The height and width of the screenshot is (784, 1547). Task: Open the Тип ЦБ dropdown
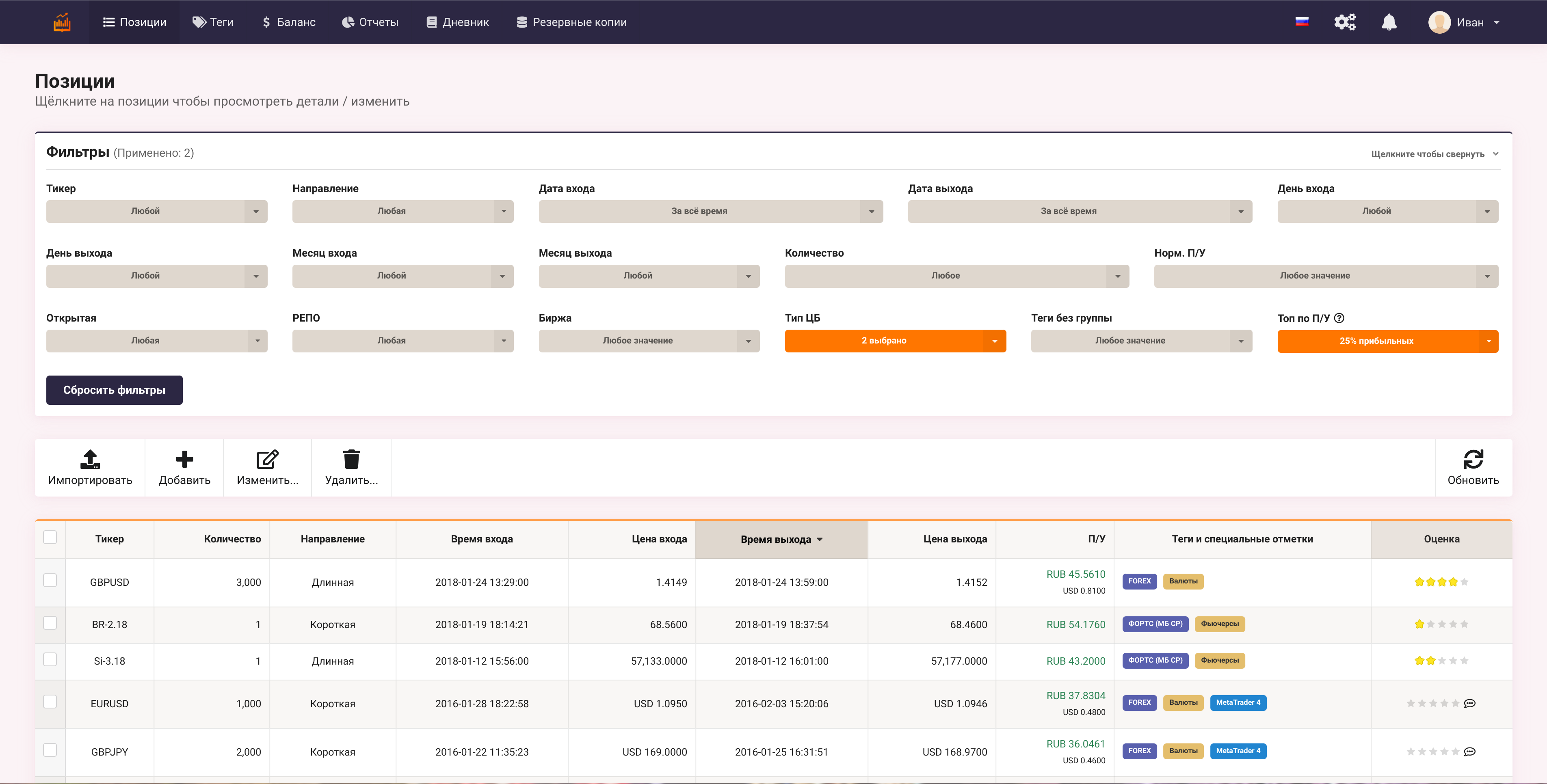point(895,341)
